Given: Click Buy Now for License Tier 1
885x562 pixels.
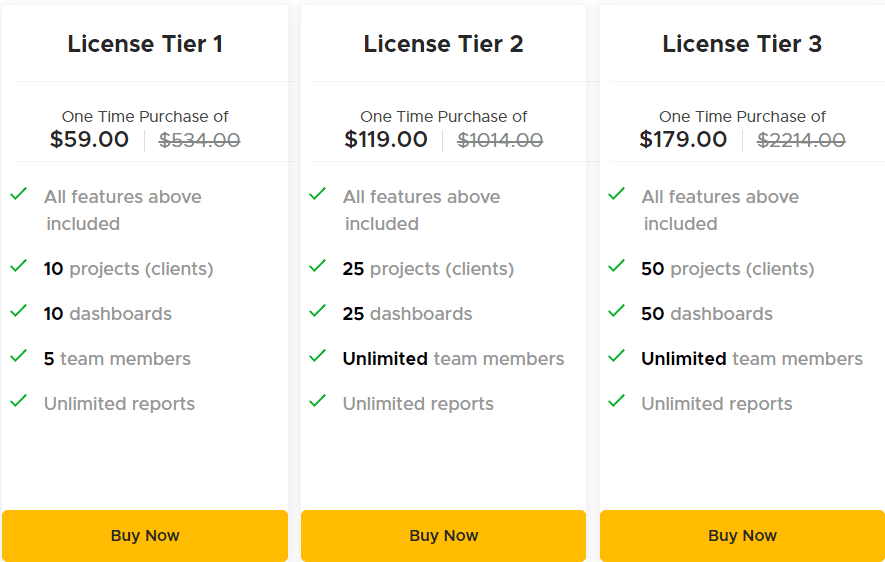Looking at the screenshot, I should tap(145, 535).
